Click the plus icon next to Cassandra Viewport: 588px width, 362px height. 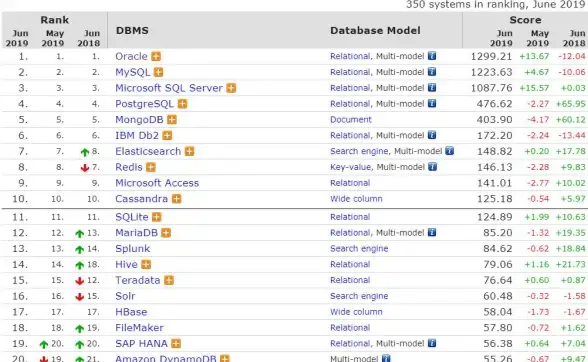177,199
